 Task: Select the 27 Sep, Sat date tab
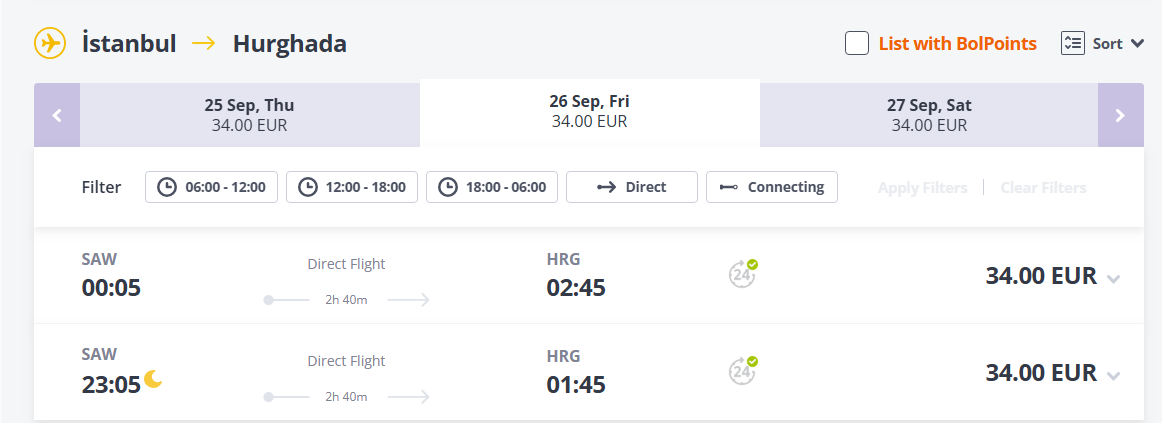[x=929, y=115]
